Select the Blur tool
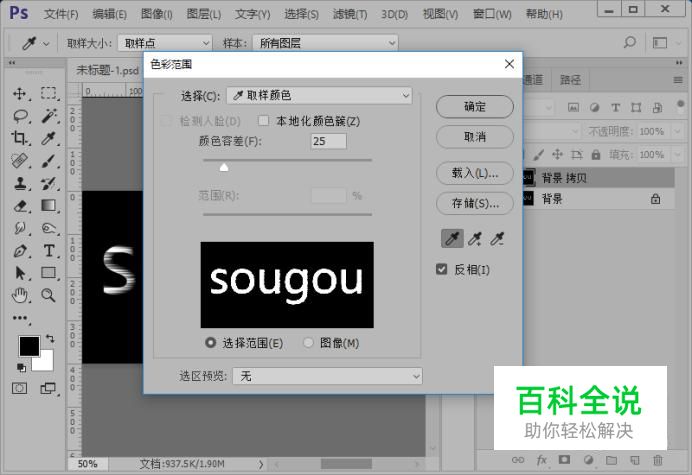Screen dimensions: 692x475 [x=20, y=228]
